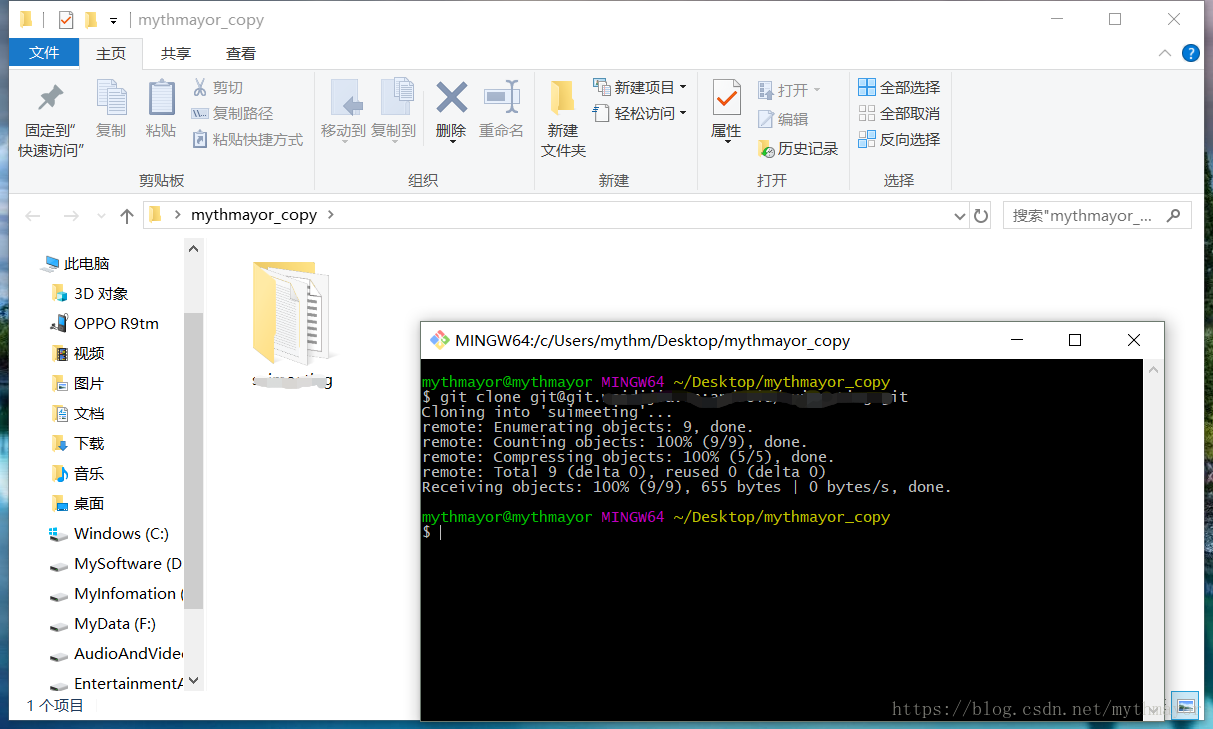Open Delete (删除) dropdown arrow
This screenshot has width=1213, height=729.
452,142
